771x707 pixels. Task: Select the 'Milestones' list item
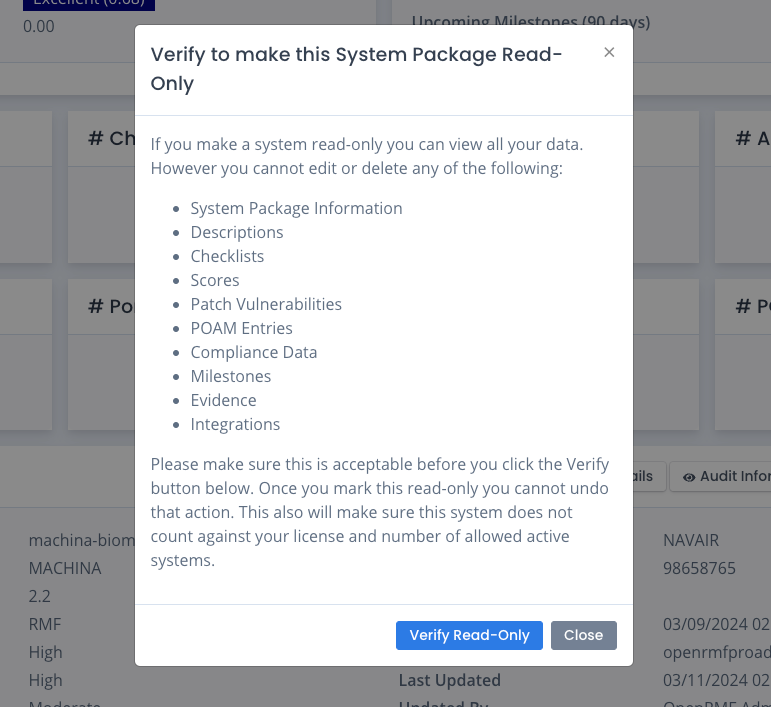231,377
